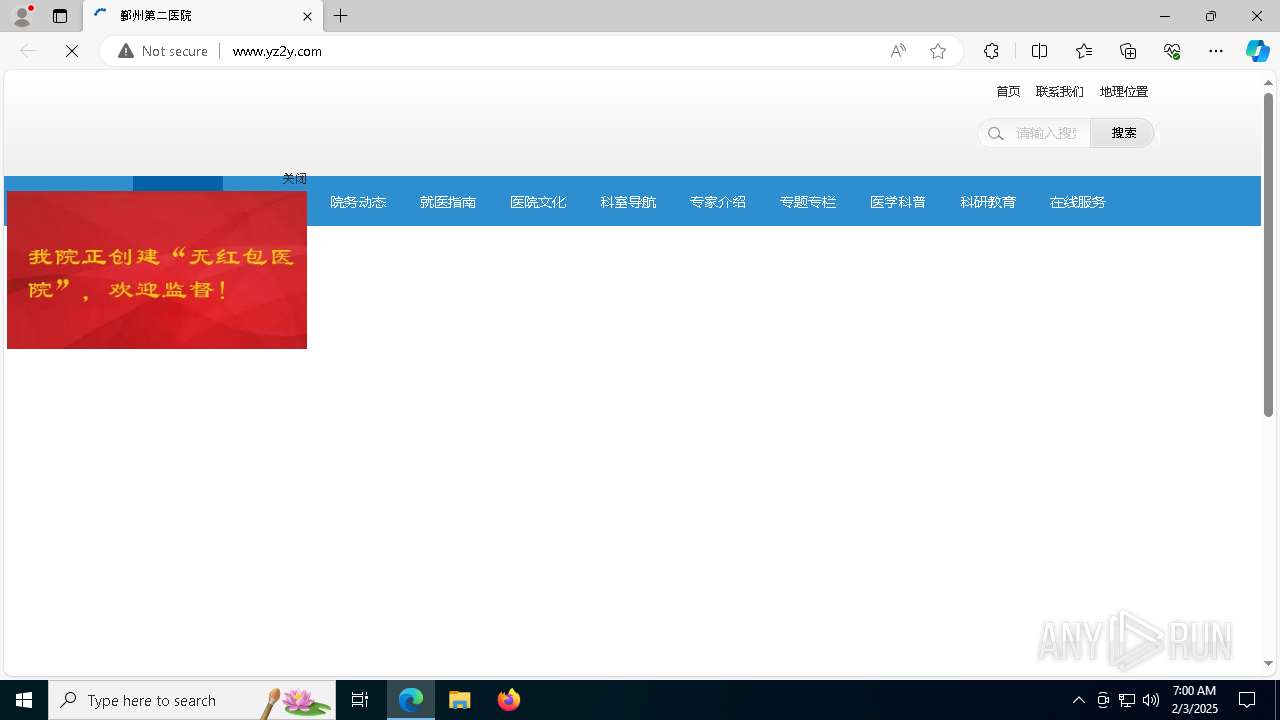Open the tab actions menu icon
This screenshot has height=720, width=1280.
[x=60, y=16]
